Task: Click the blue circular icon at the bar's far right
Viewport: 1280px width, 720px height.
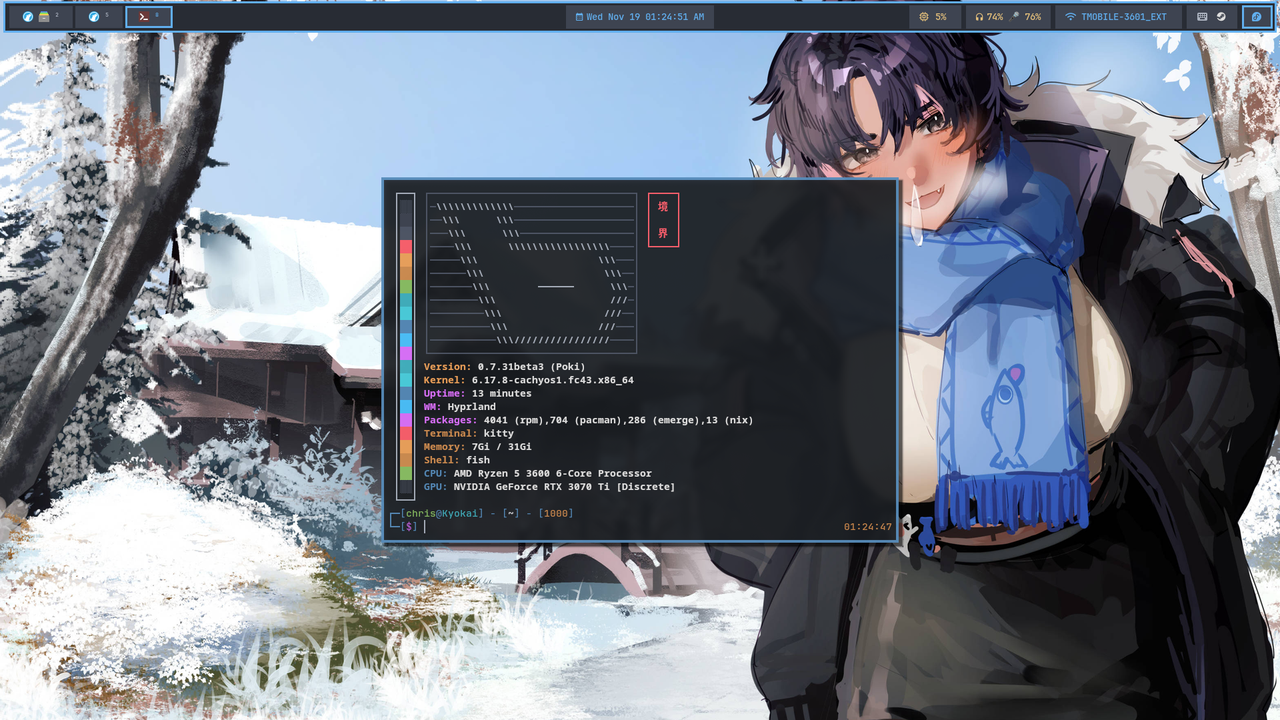Action: pyautogui.click(x=1256, y=16)
